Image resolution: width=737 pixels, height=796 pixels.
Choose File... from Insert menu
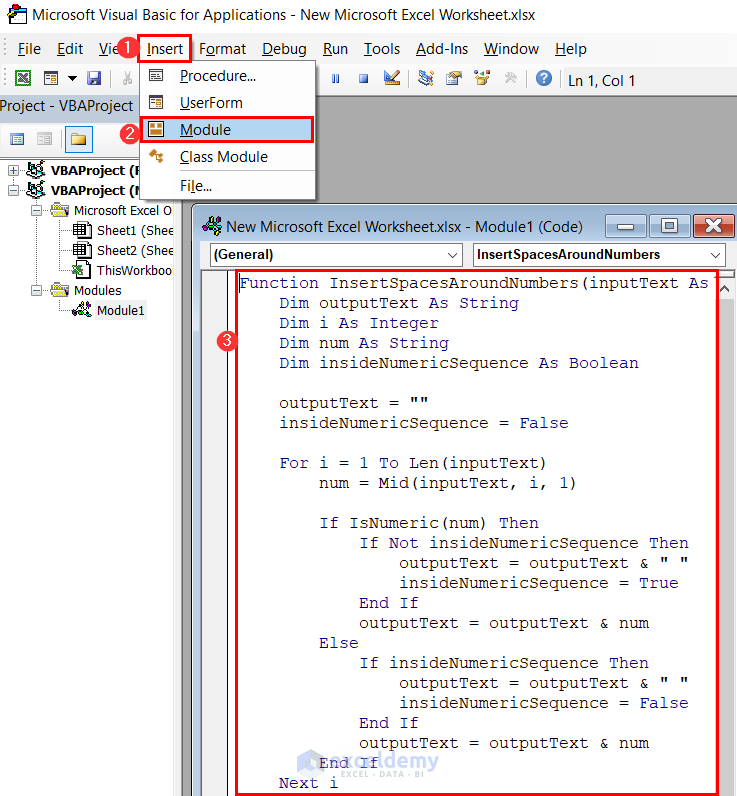227,186
